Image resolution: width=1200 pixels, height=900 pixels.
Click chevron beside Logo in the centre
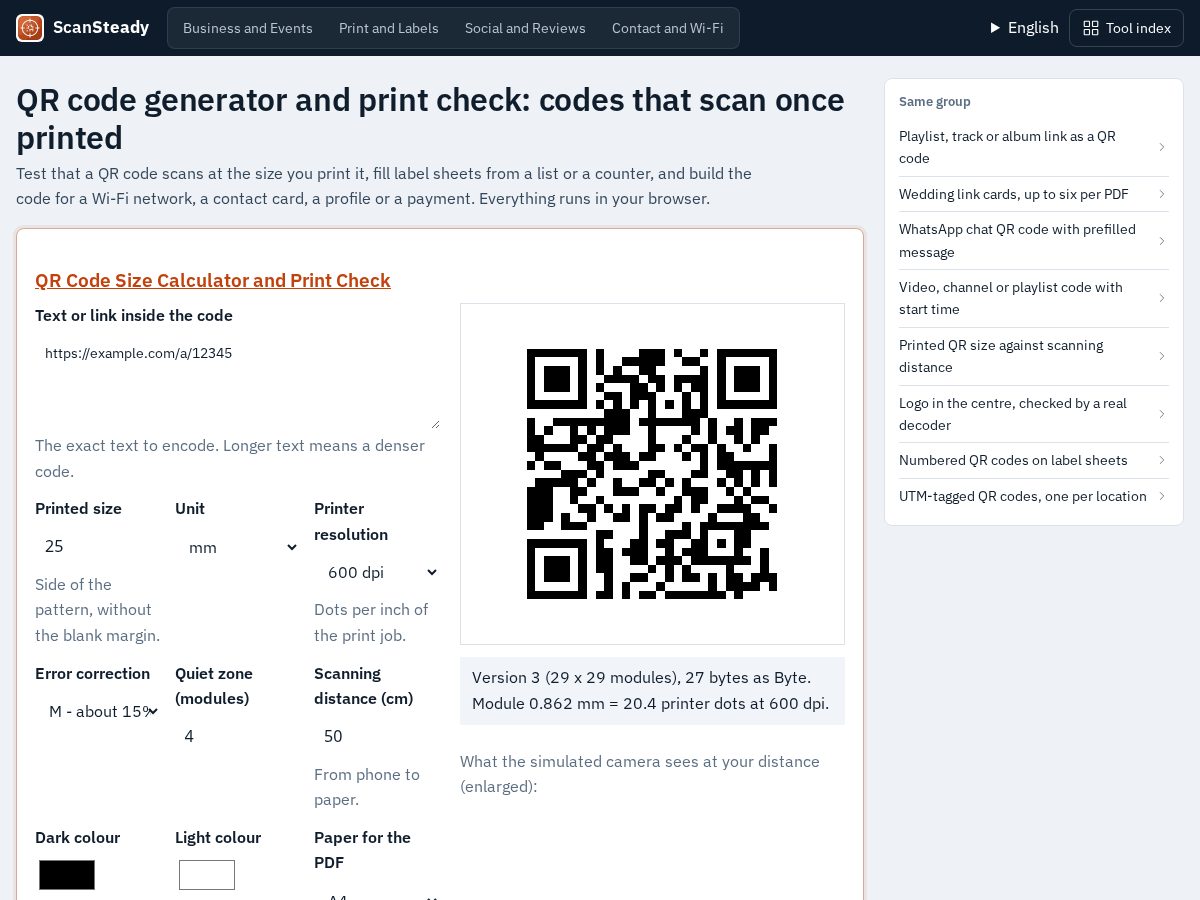1162,414
